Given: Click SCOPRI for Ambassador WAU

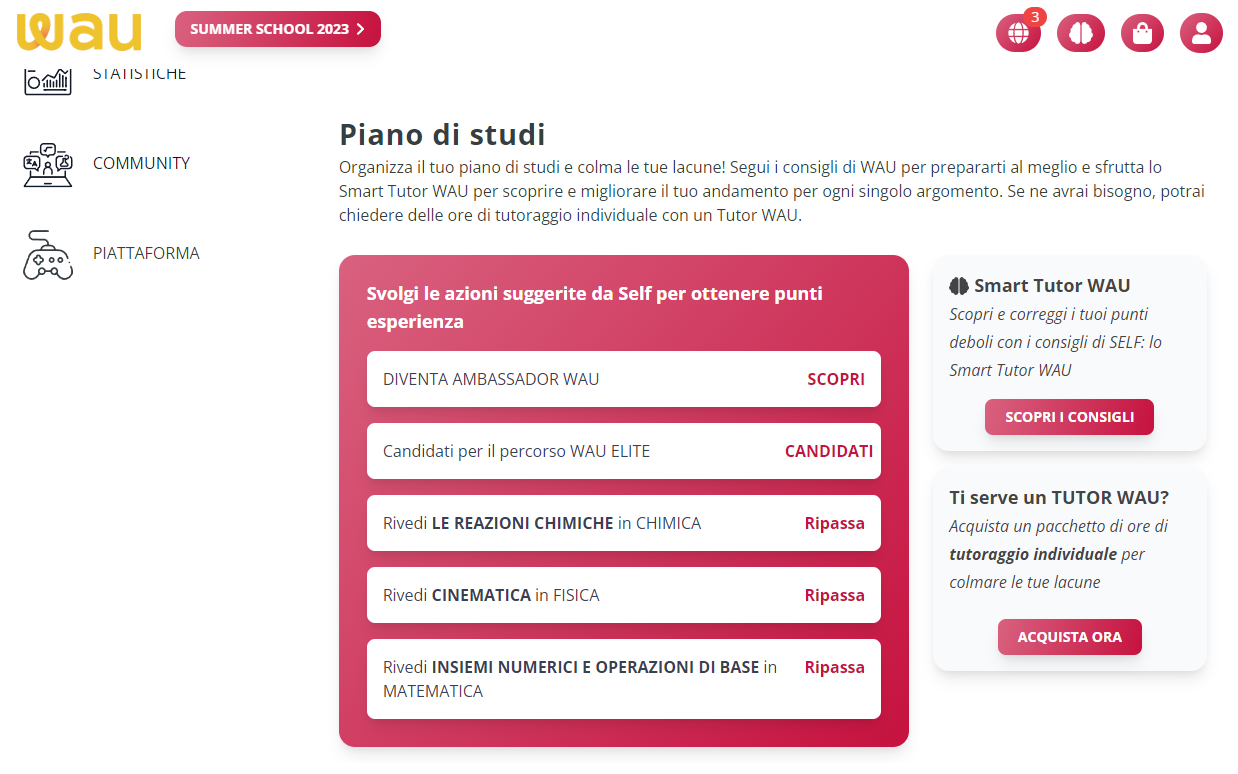Looking at the screenshot, I should (x=836, y=379).
